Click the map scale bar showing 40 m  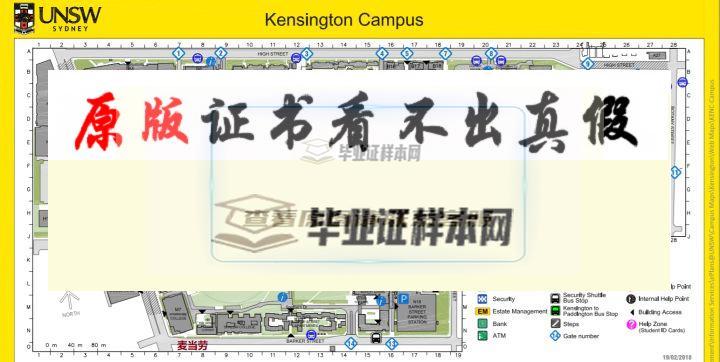click(x=76, y=345)
